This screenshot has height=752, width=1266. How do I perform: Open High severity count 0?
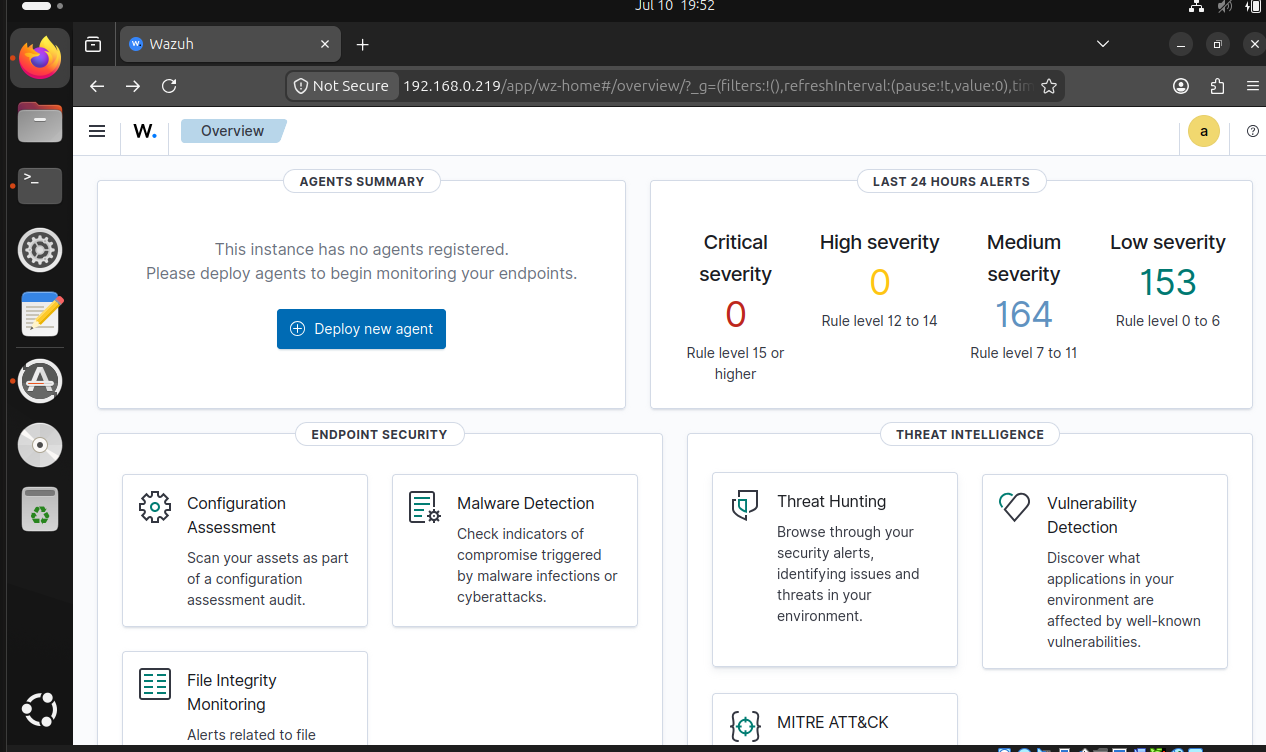[x=880, y=283]
